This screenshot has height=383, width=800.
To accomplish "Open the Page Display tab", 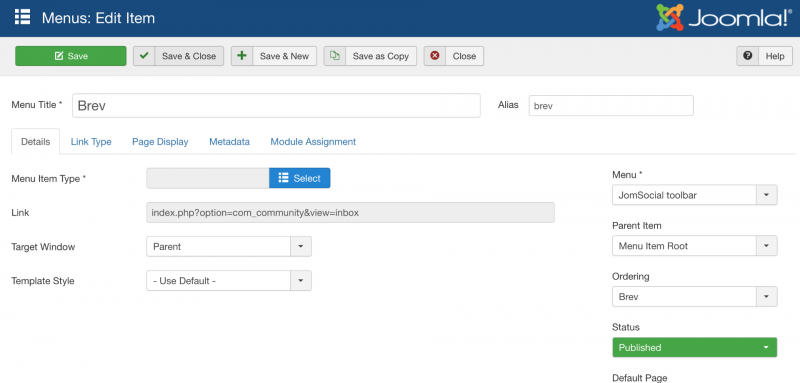I will click(160, 142).
